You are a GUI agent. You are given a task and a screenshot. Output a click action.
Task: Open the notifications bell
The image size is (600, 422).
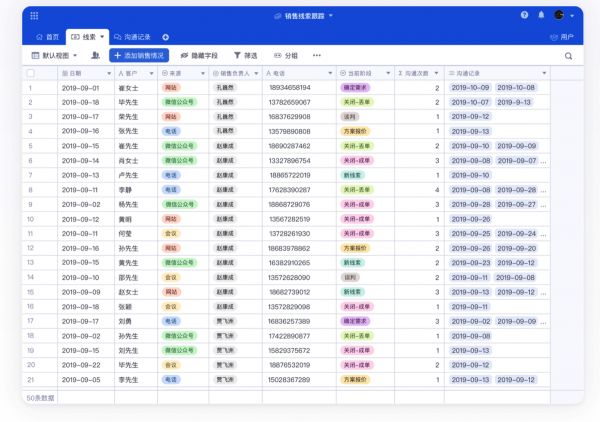point(541,16)
